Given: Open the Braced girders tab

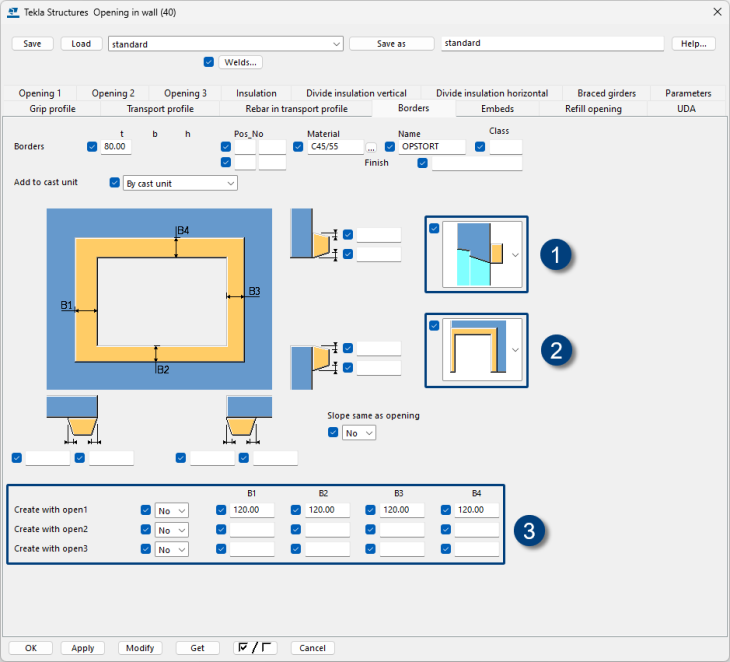Looking at the screenshot, I should pos(606,93).
